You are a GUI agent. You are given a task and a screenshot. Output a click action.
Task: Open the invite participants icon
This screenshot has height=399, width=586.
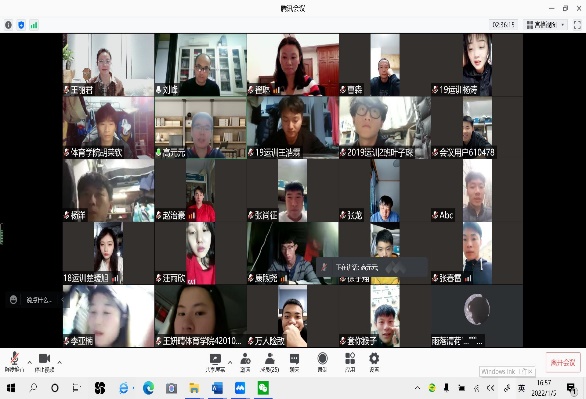pyautogui.click(x=245, y=362)
